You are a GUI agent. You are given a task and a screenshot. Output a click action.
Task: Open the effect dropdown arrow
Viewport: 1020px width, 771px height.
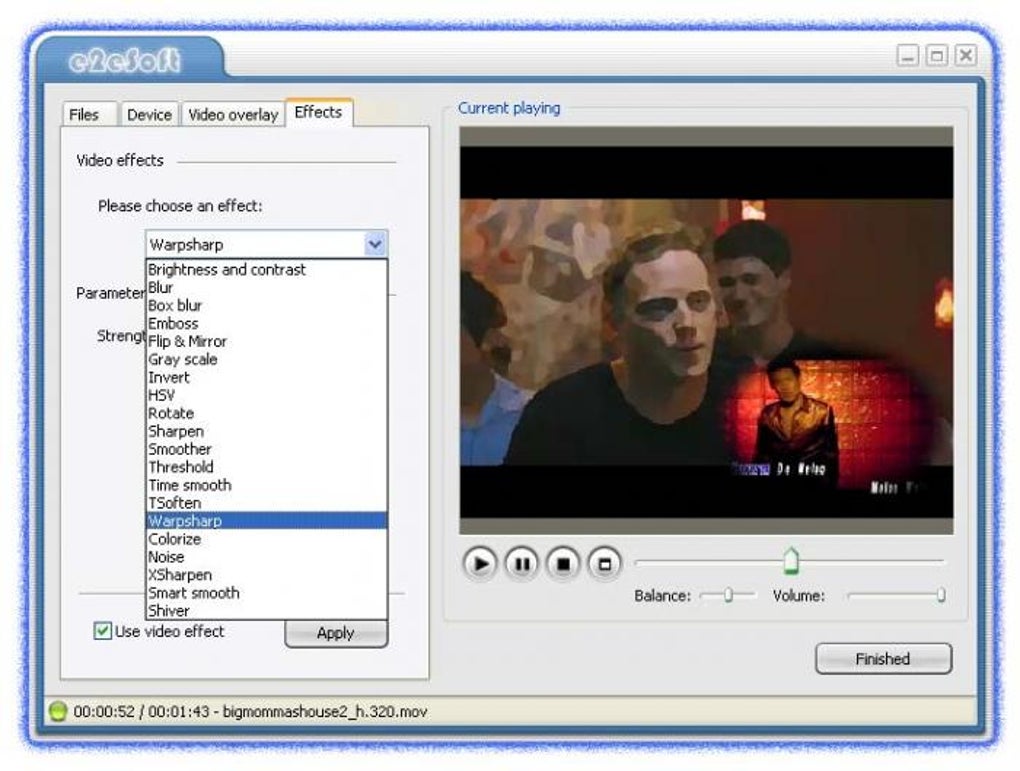click(375, 245)
